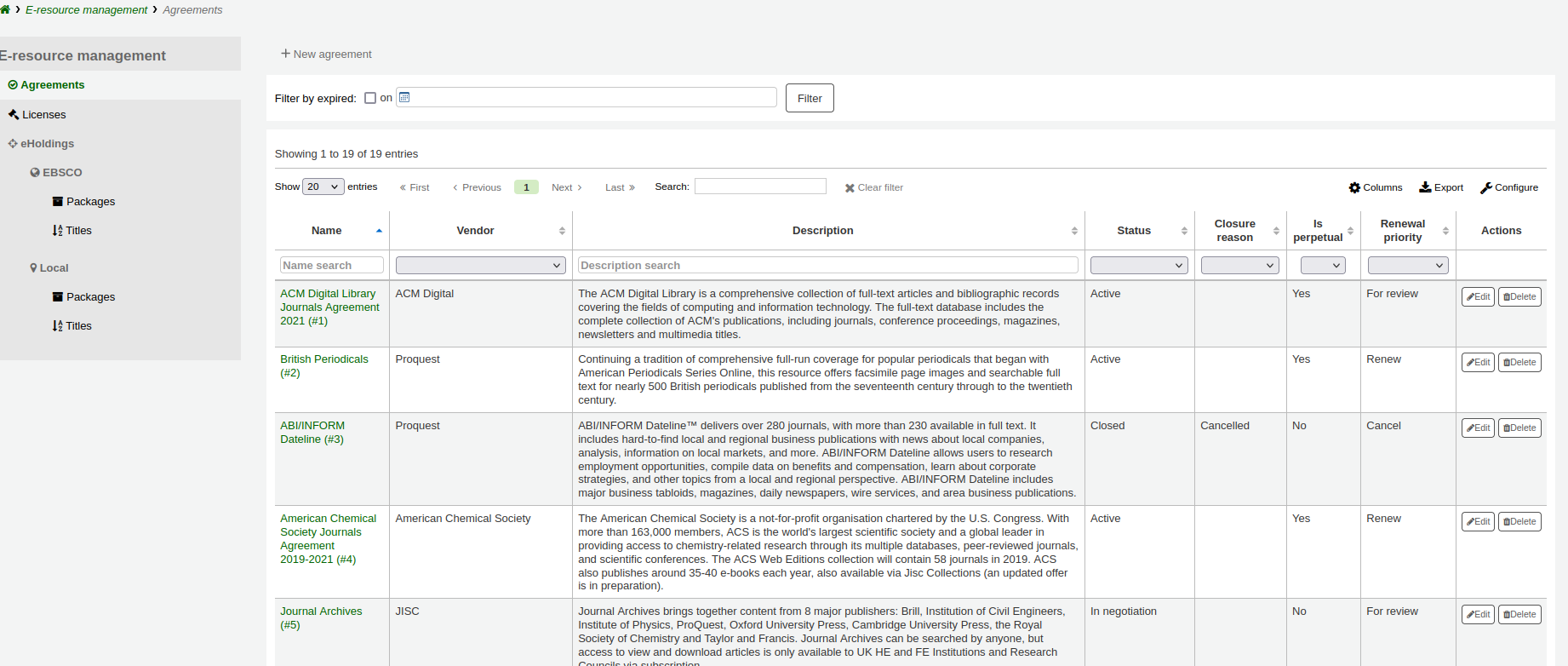This screenshot has height=666, width=1568.
Task: Go to the Previous page
Action: (477, 187)
